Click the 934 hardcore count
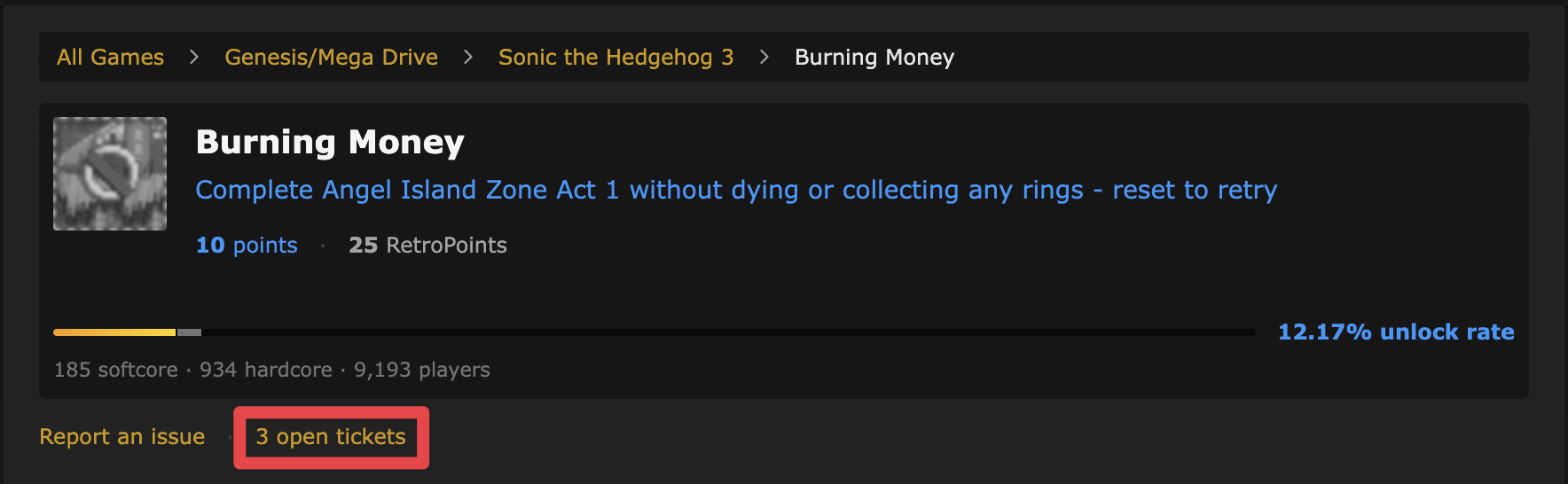This screenshot has height=484, width=1568. [x=265, y=370]
